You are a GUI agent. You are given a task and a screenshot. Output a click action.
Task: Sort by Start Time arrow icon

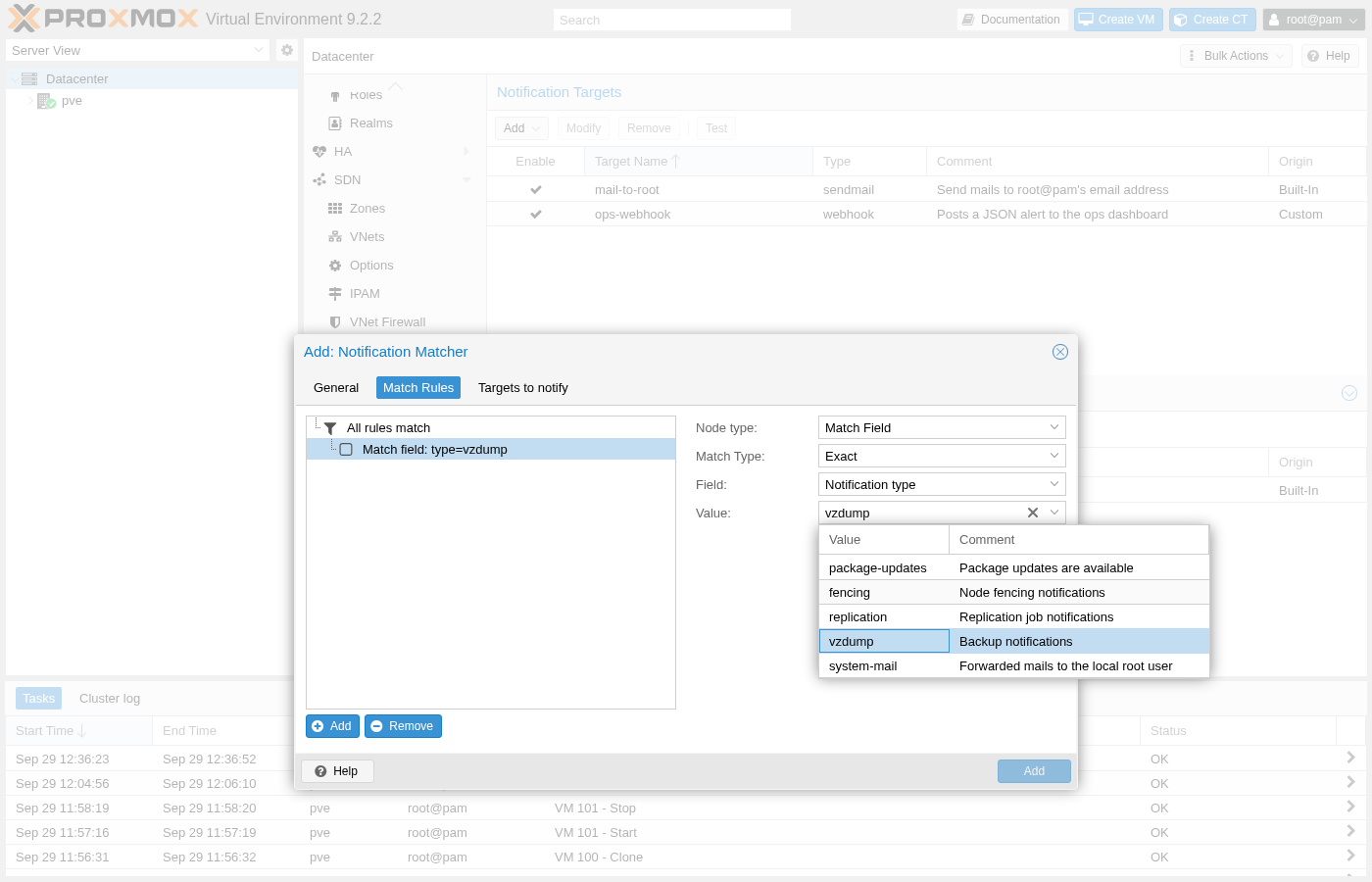[82, 731]
